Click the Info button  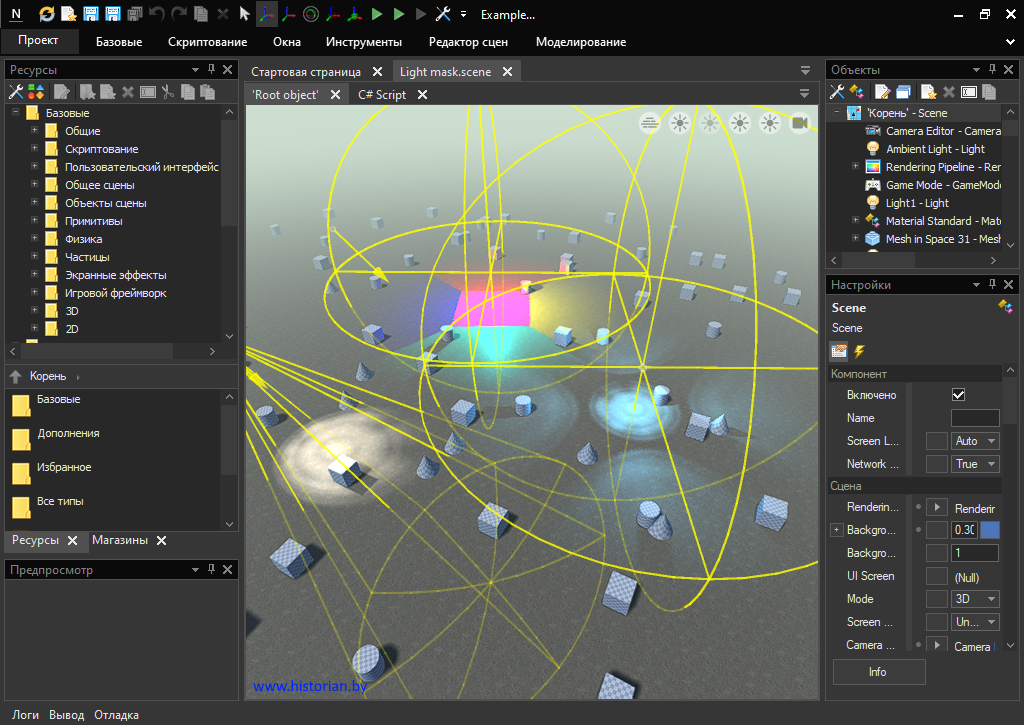pos(878,672)
